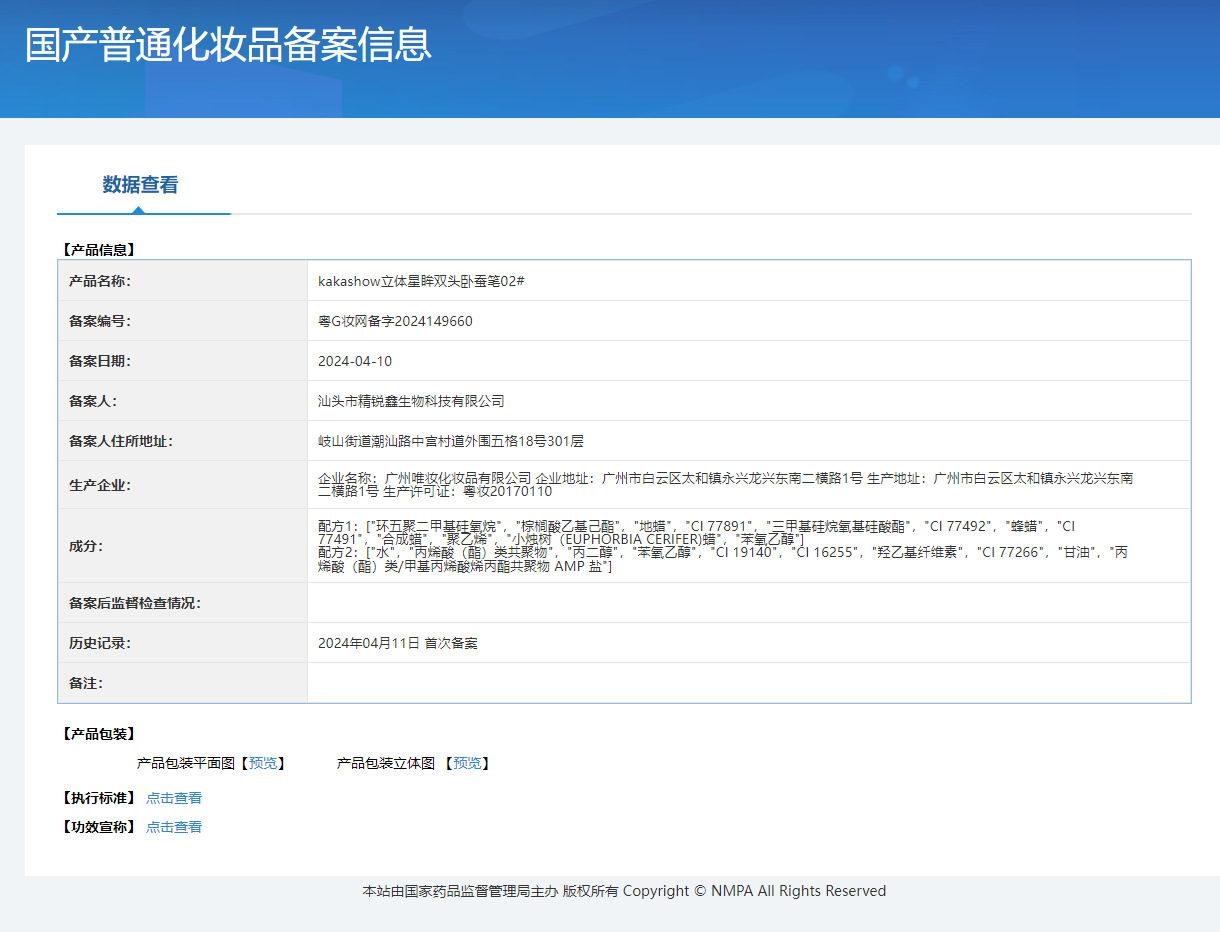Click the 产品包装立体图 label
The height and width of the screenshot is (932, 1220).
385,763
